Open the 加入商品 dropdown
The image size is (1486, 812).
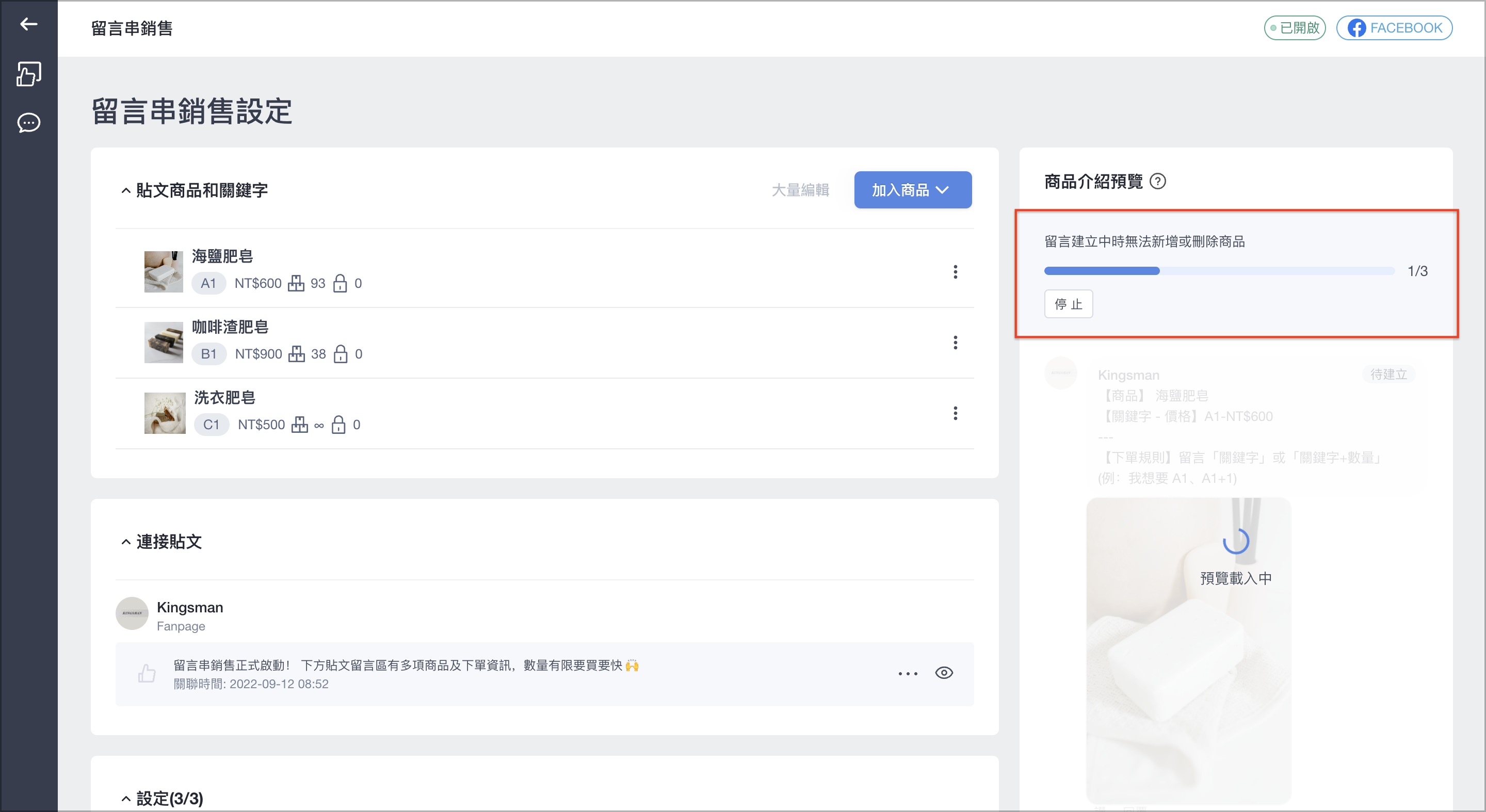point(913,190)
